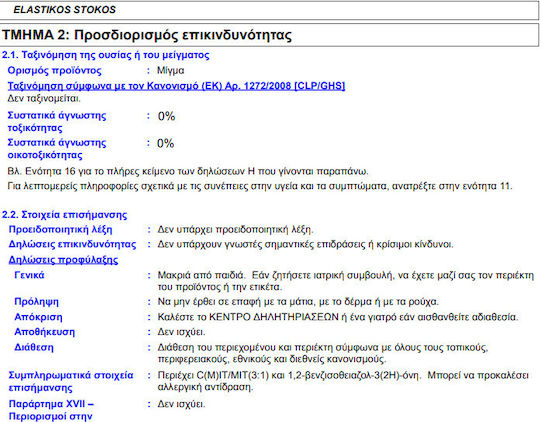The width and height of the screenshot is (540, 422).
Task: Click Συστατικά άγνωστης τοξικότητας label
Action: [x=57, y=122]
